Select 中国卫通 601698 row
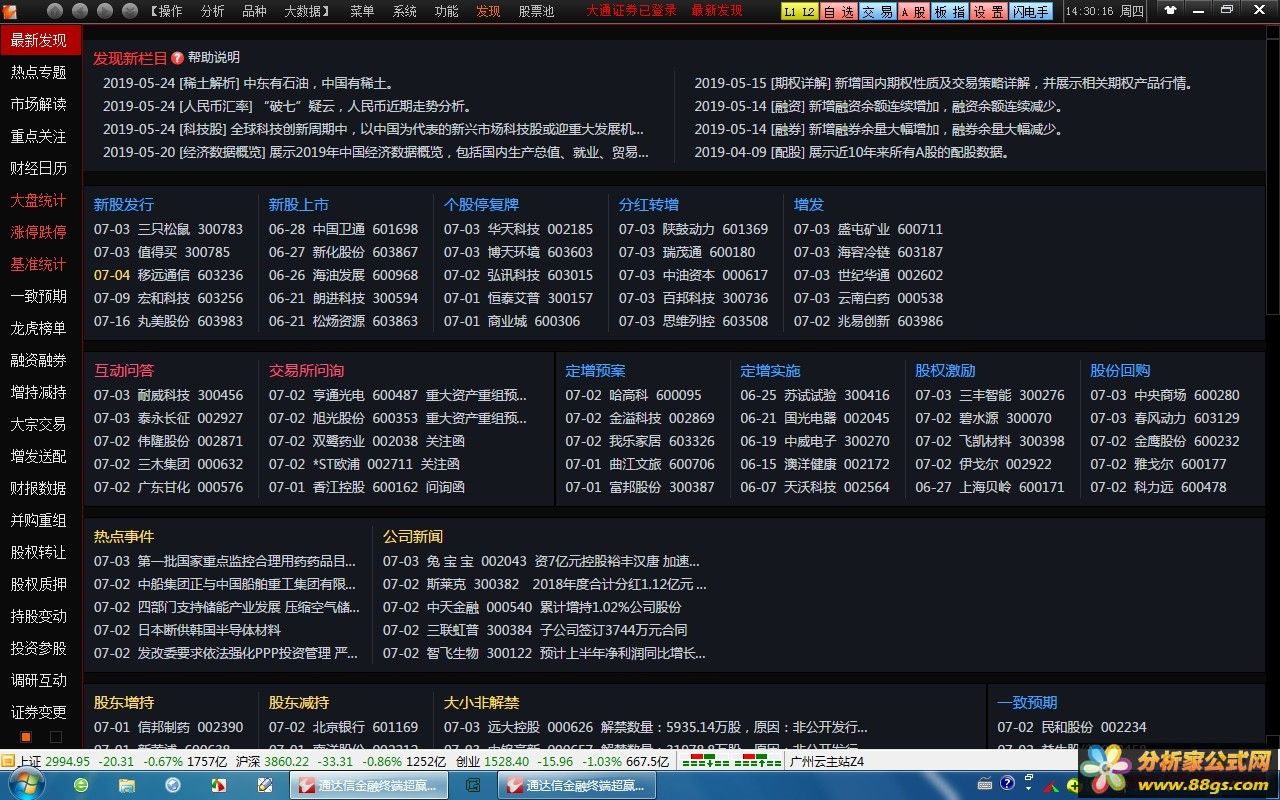The width and height of the screenshot is (1280, 800). tap(343, 229)
